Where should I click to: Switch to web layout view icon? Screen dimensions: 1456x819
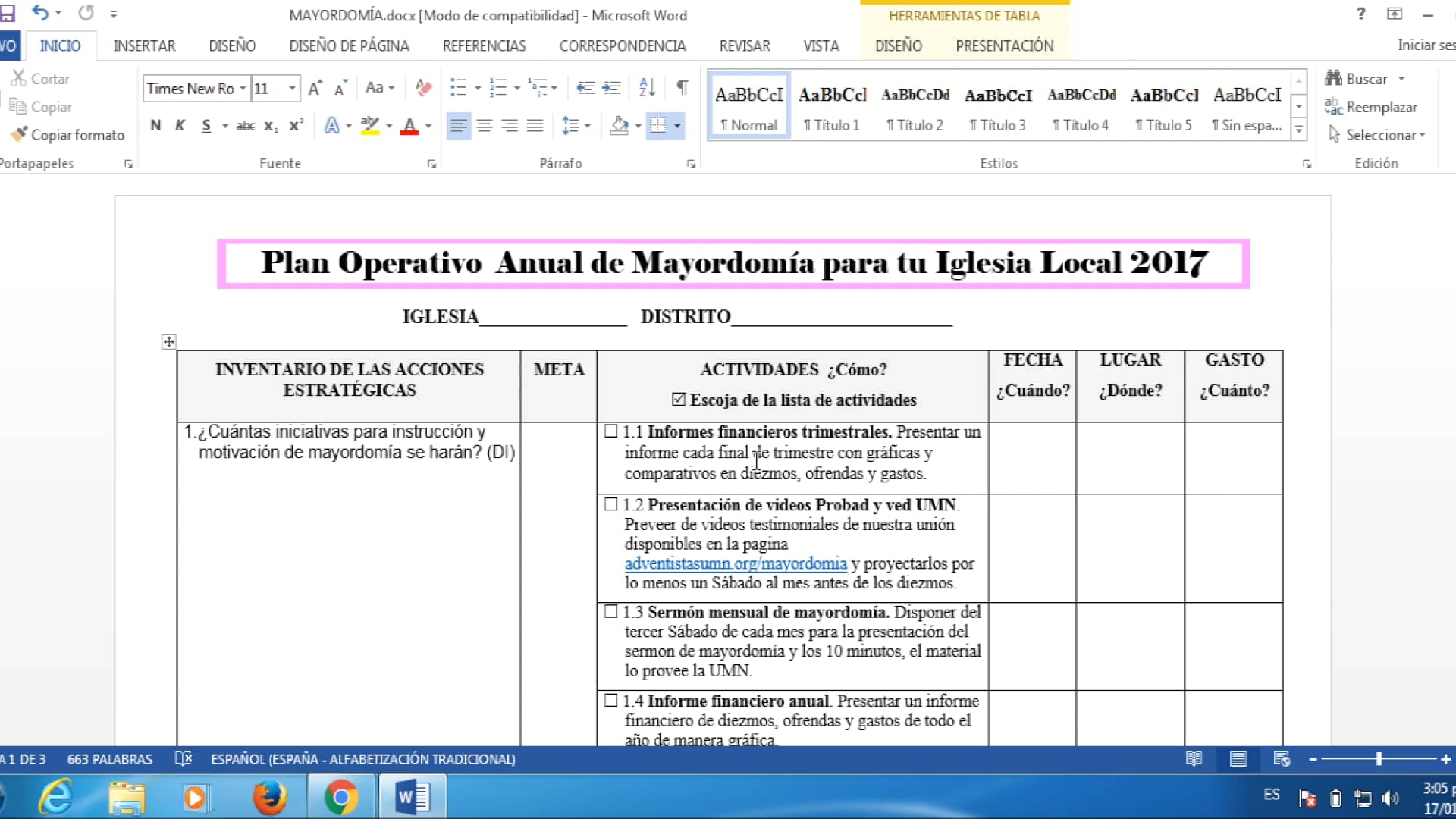point(1282,758)
